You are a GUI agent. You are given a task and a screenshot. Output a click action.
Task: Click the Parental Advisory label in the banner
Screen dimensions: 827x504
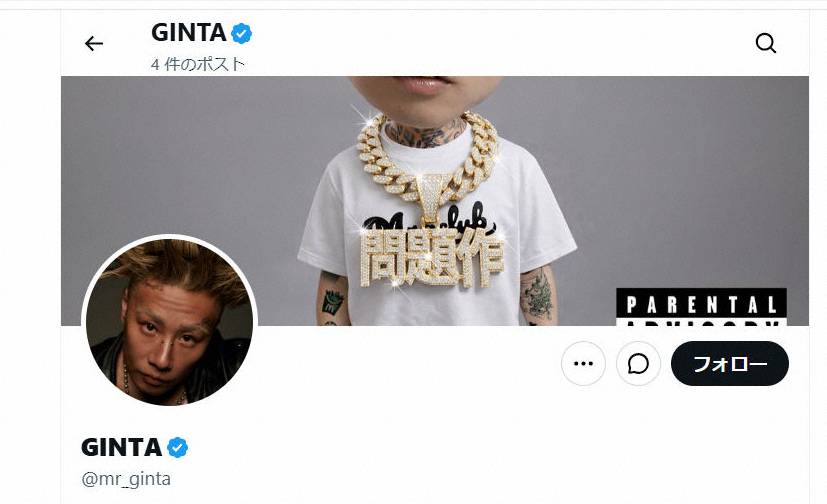[701, 306]
